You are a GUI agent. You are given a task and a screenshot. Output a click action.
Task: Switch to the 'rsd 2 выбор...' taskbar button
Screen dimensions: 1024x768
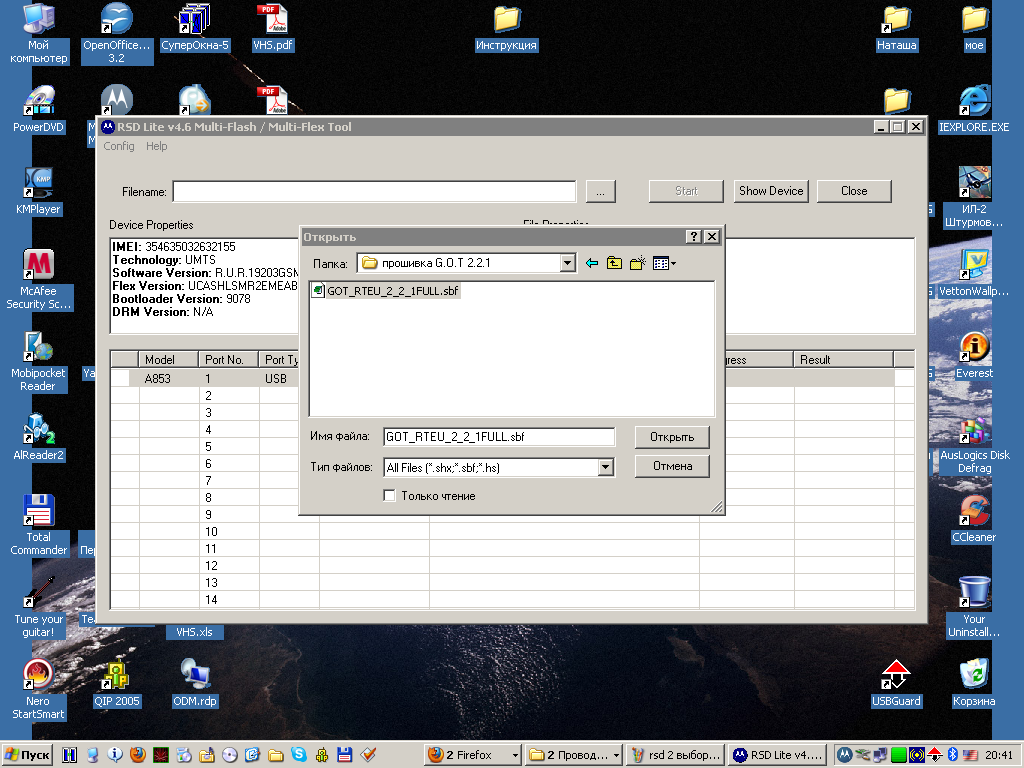676,755
